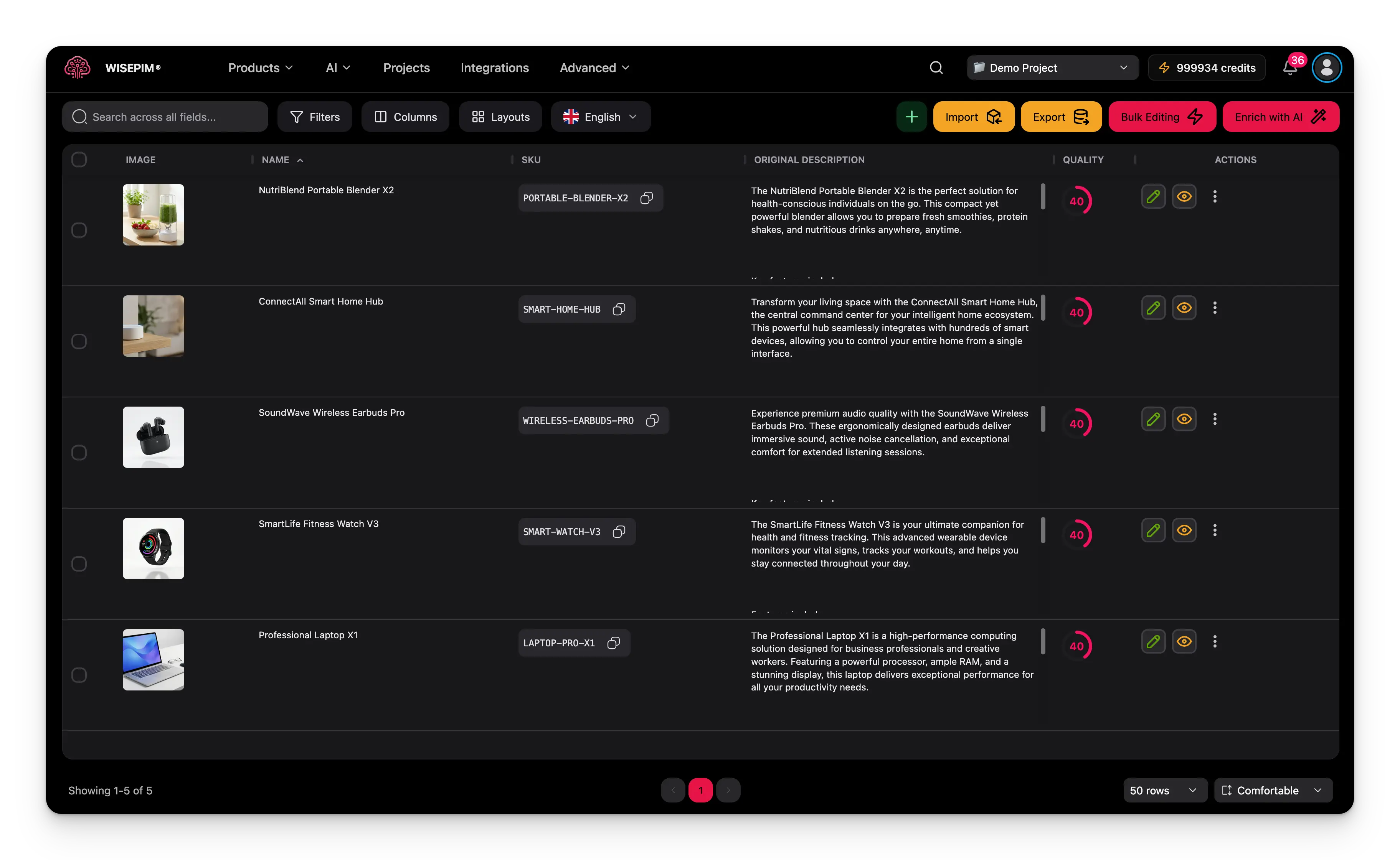Open the Filters panel
The height and width of the screenshot is (860, 1400).
315,117
